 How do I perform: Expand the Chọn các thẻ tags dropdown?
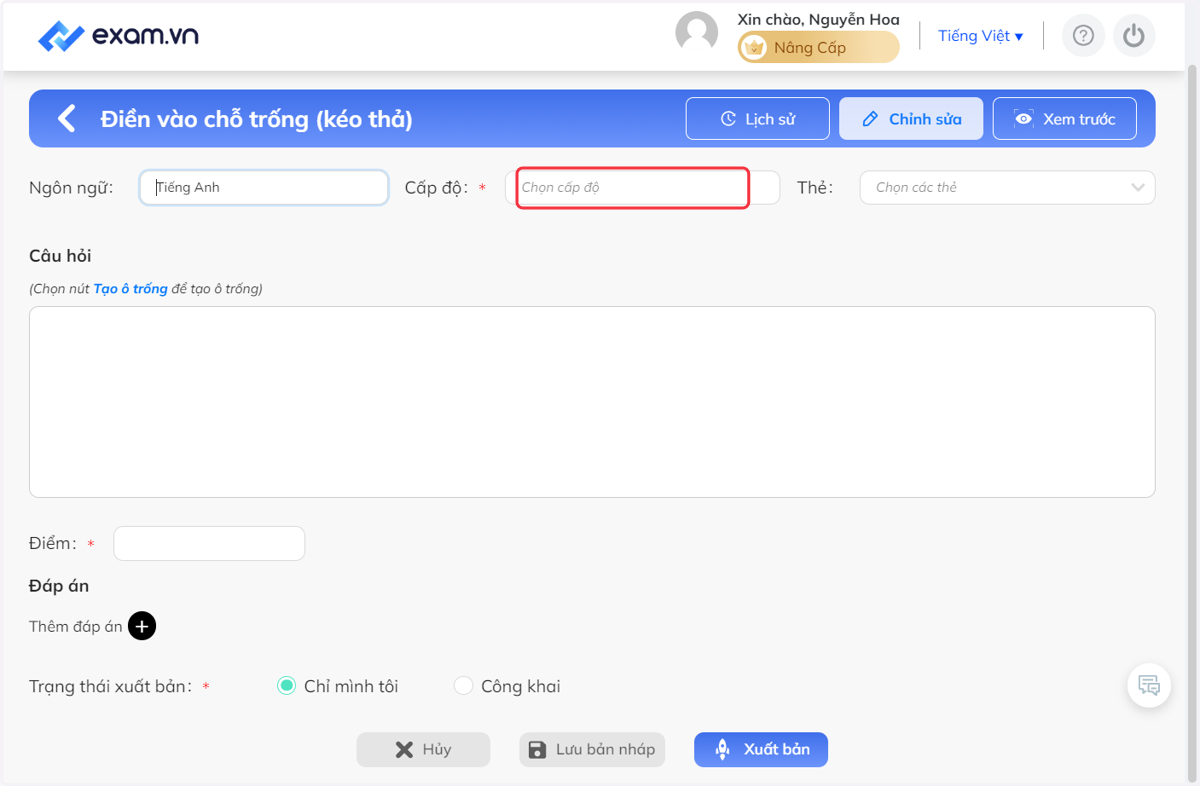1007,187
